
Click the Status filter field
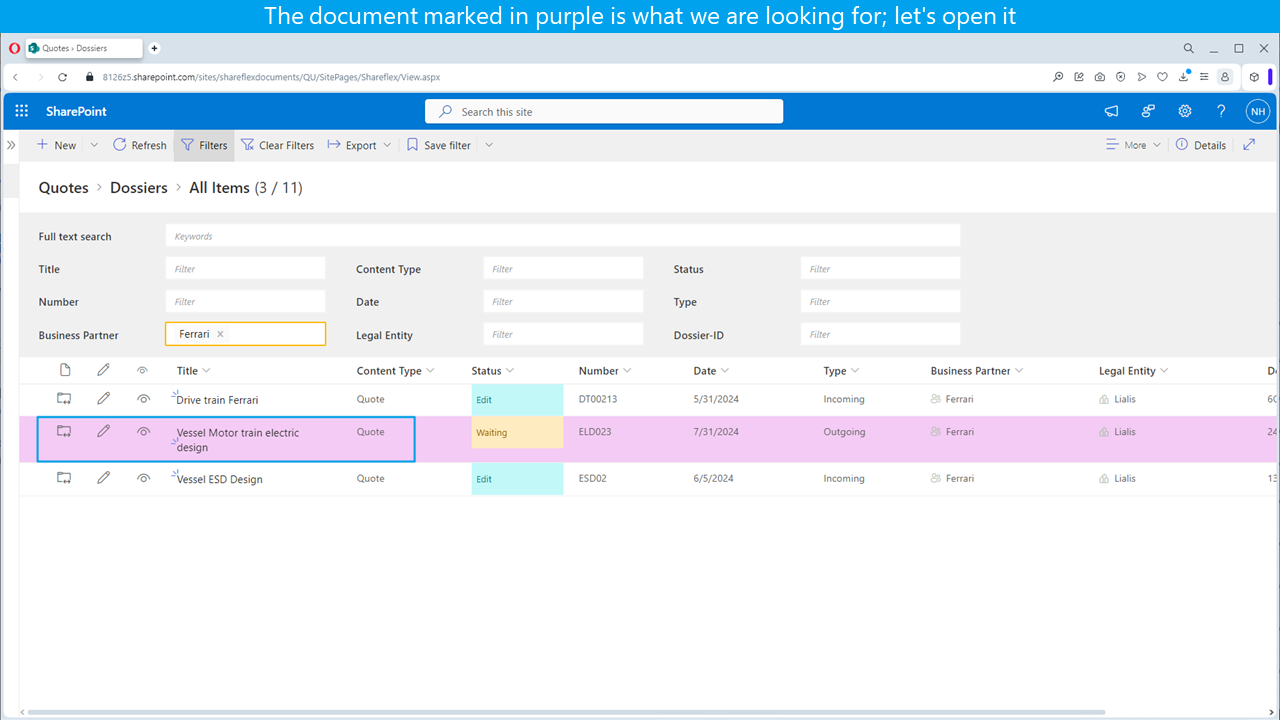[x=880, y=268]
